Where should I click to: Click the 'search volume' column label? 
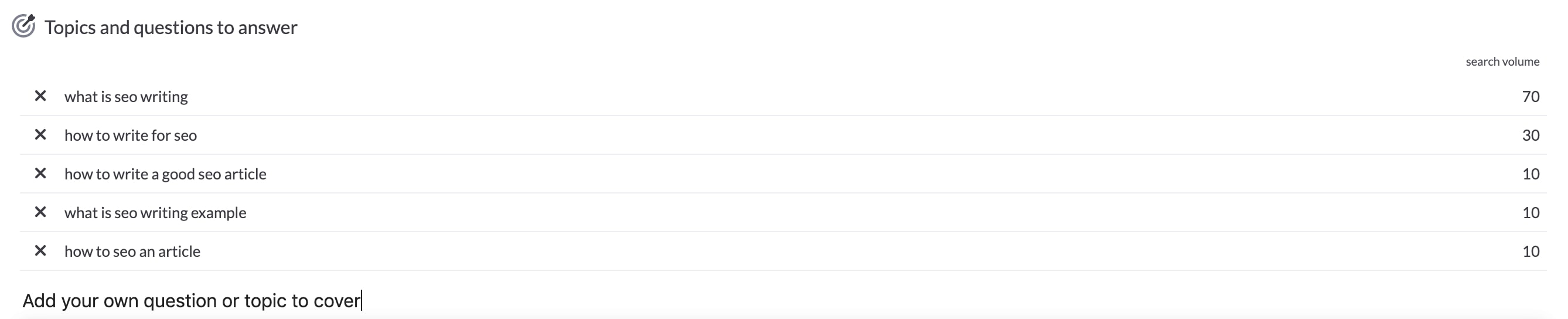pos(1502,62)
